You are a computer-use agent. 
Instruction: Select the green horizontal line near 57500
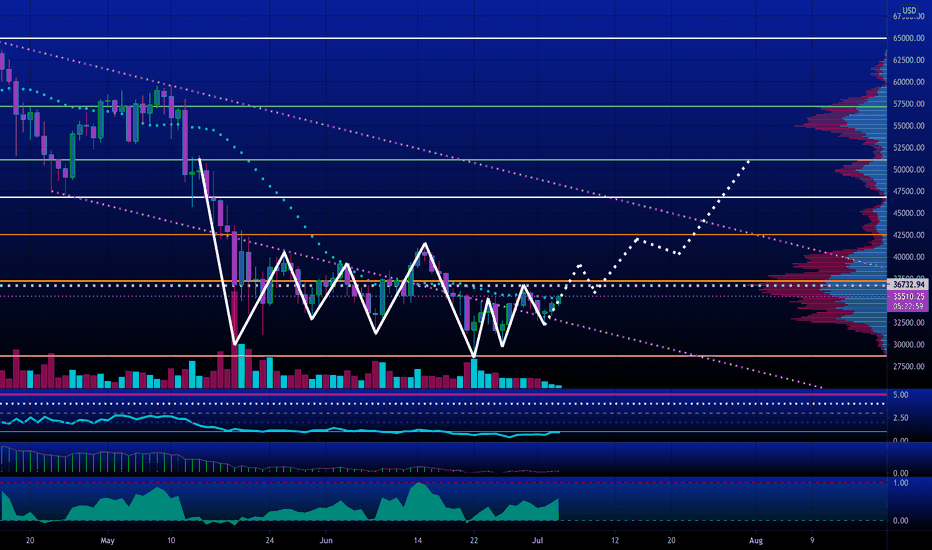[x=443, y=106]
